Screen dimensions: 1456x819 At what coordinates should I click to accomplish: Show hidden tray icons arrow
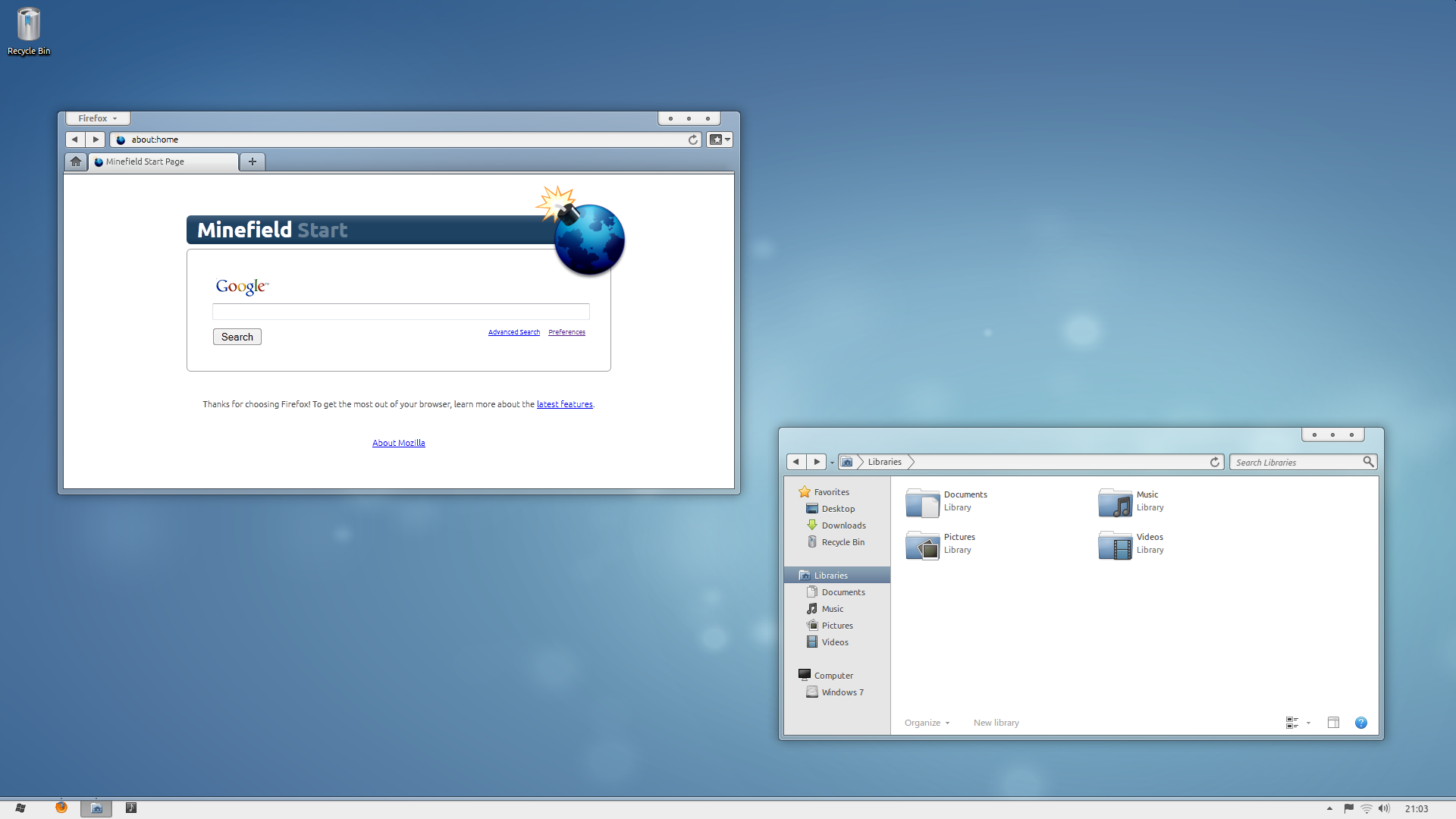click(1329, 809)
